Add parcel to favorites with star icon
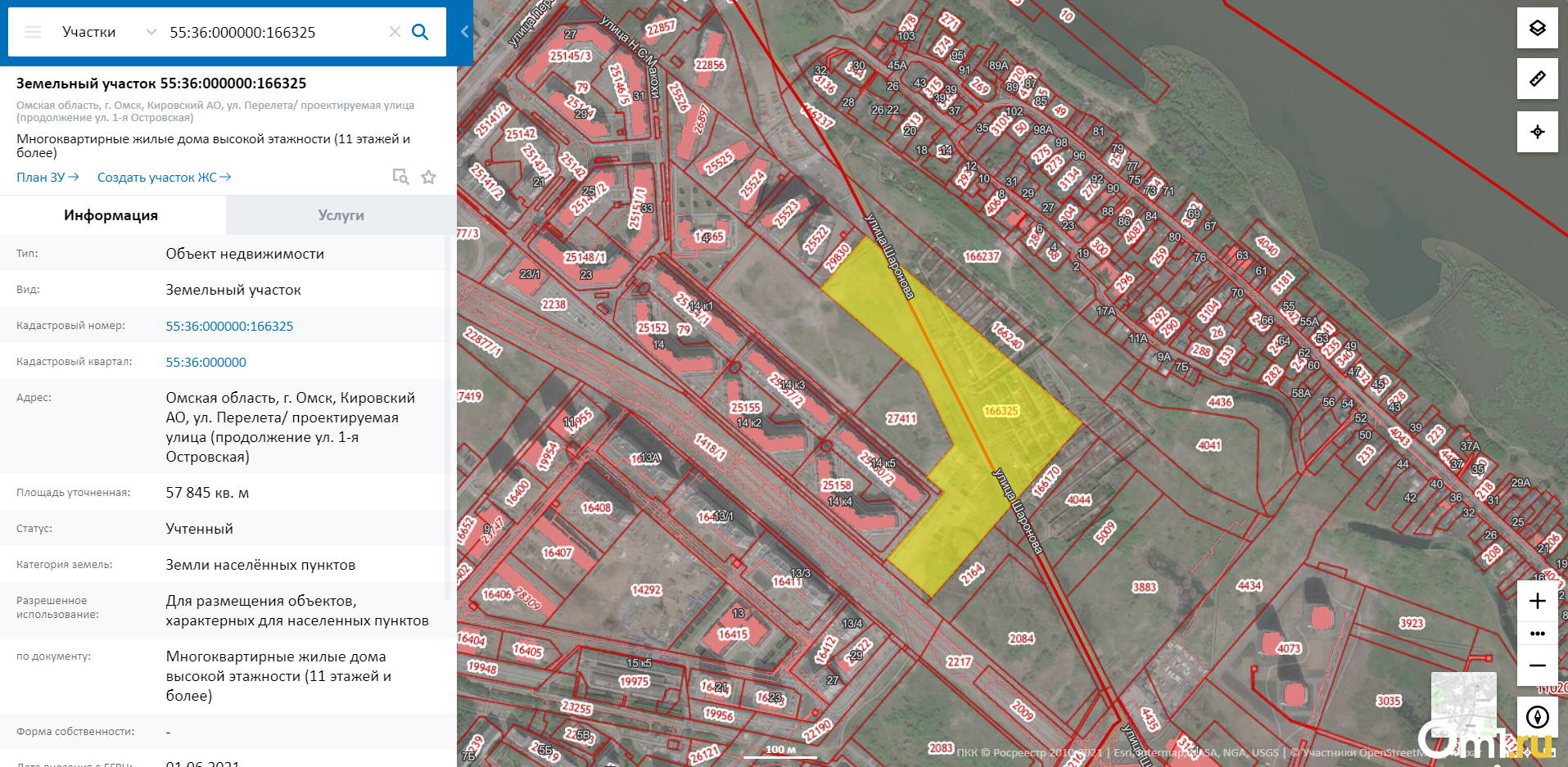This screenshot has width=1568, height=767. coord(428,177)
